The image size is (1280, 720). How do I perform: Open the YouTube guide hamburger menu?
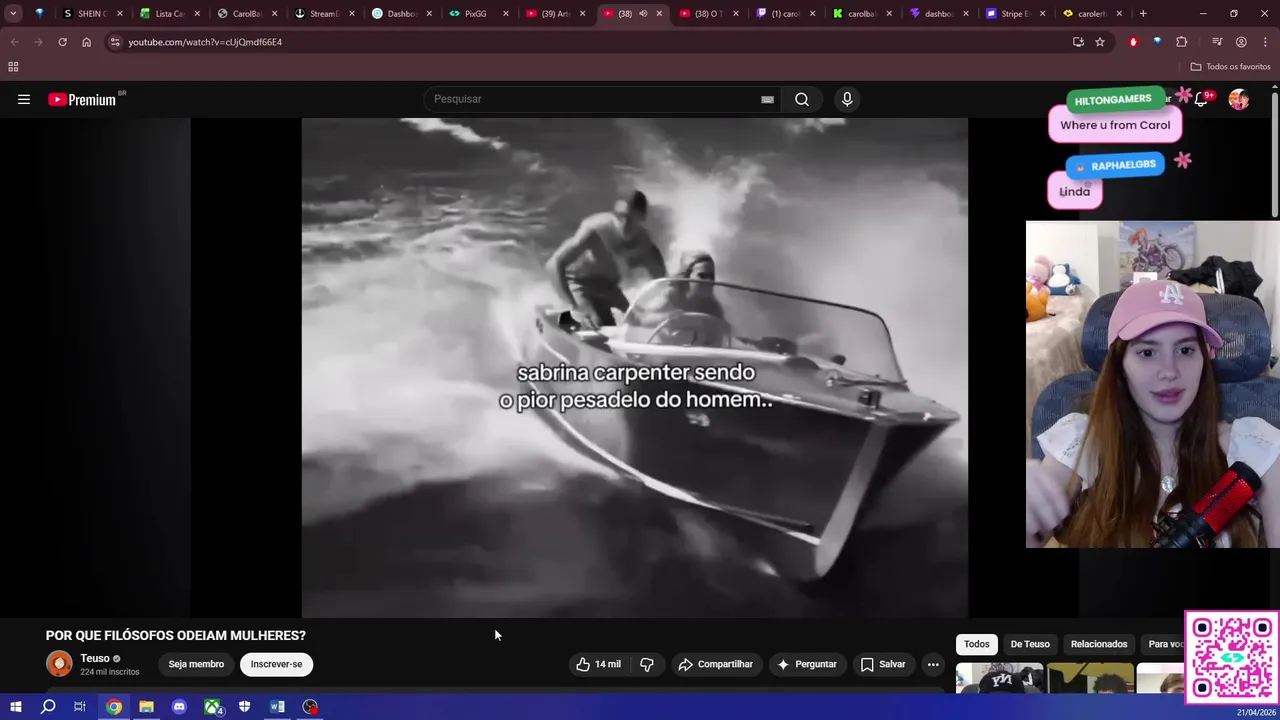tap(24, 99)
